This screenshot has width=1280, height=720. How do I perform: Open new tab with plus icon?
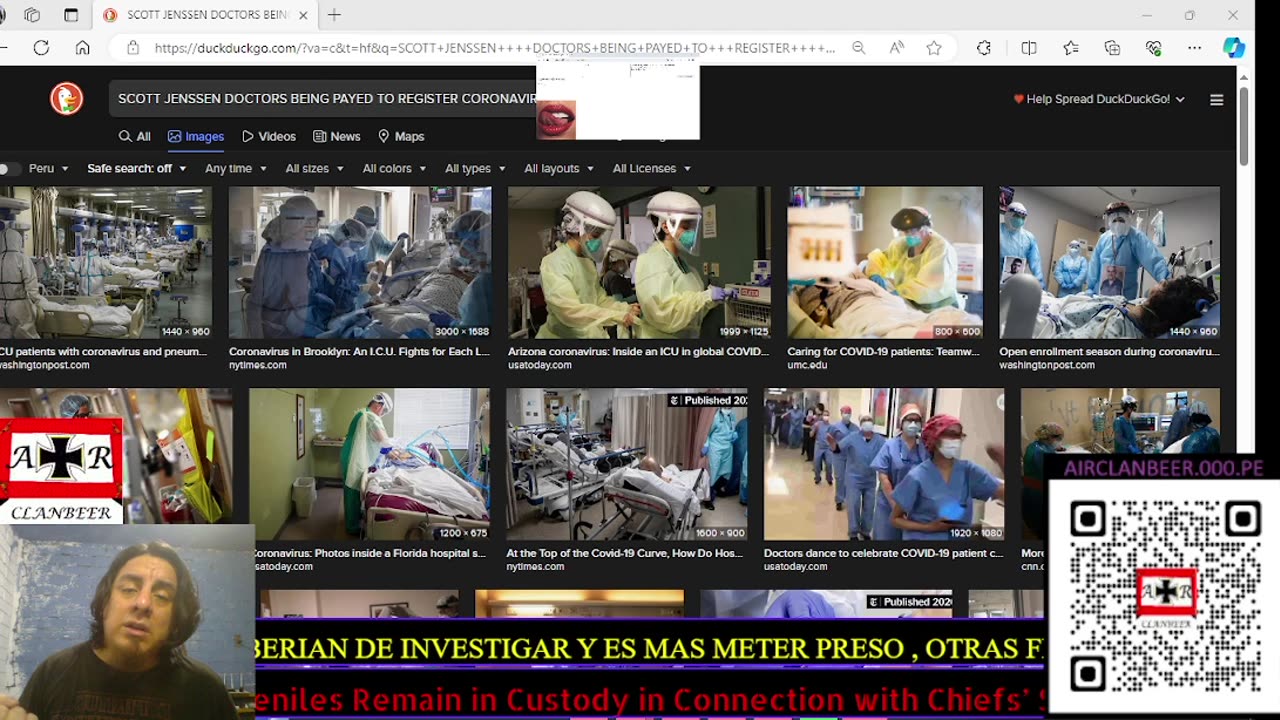pos(334,15)
